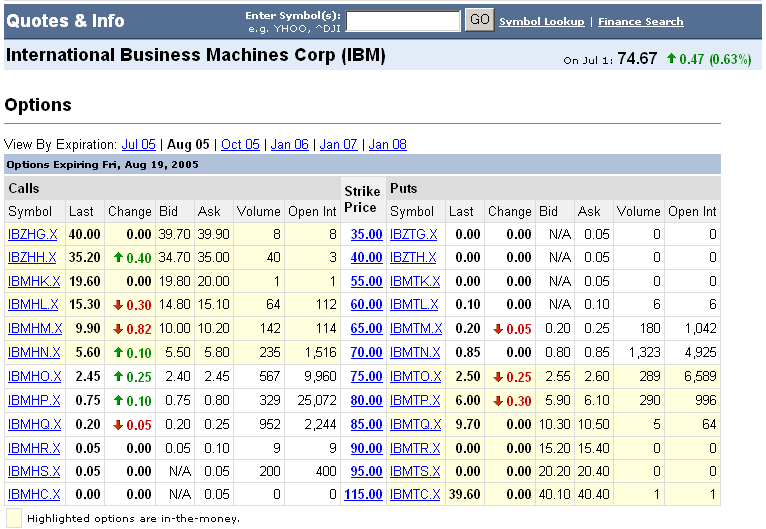Screen dimensions: 766x529
Task: Click the in-the-money yellow legend swatch
Action: click(14, 518)
